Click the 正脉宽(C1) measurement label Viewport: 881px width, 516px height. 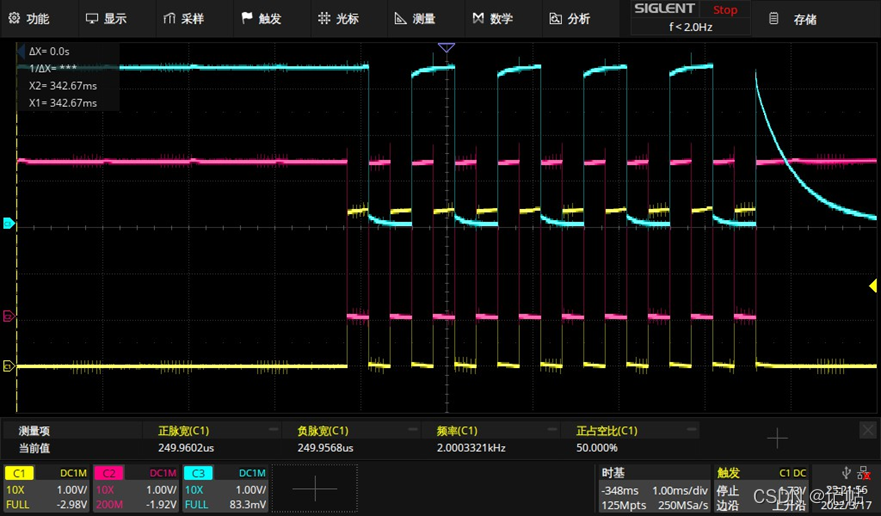pyautogui.click(x=183, y=431)
